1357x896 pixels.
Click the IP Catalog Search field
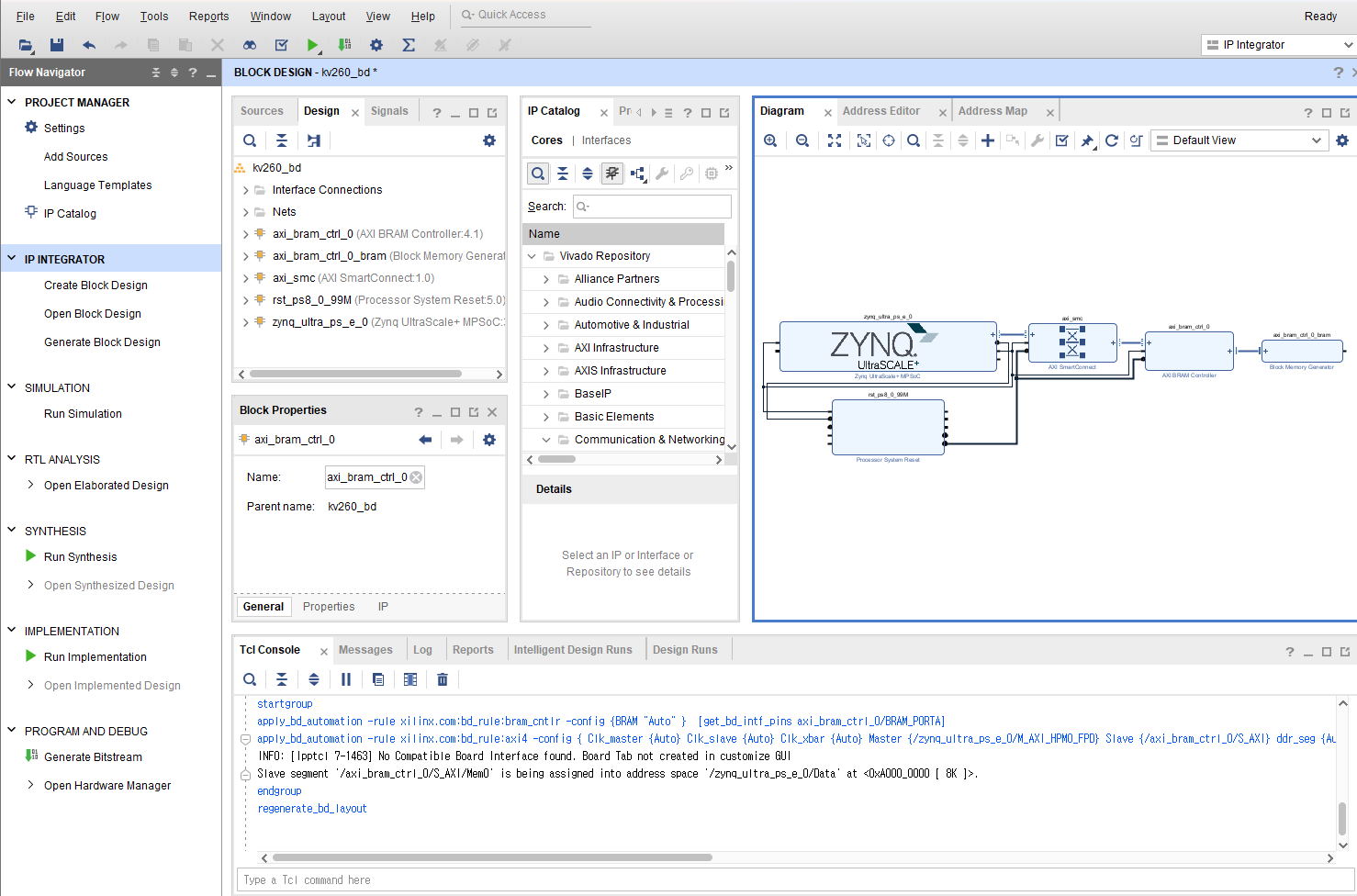point(652,207)
